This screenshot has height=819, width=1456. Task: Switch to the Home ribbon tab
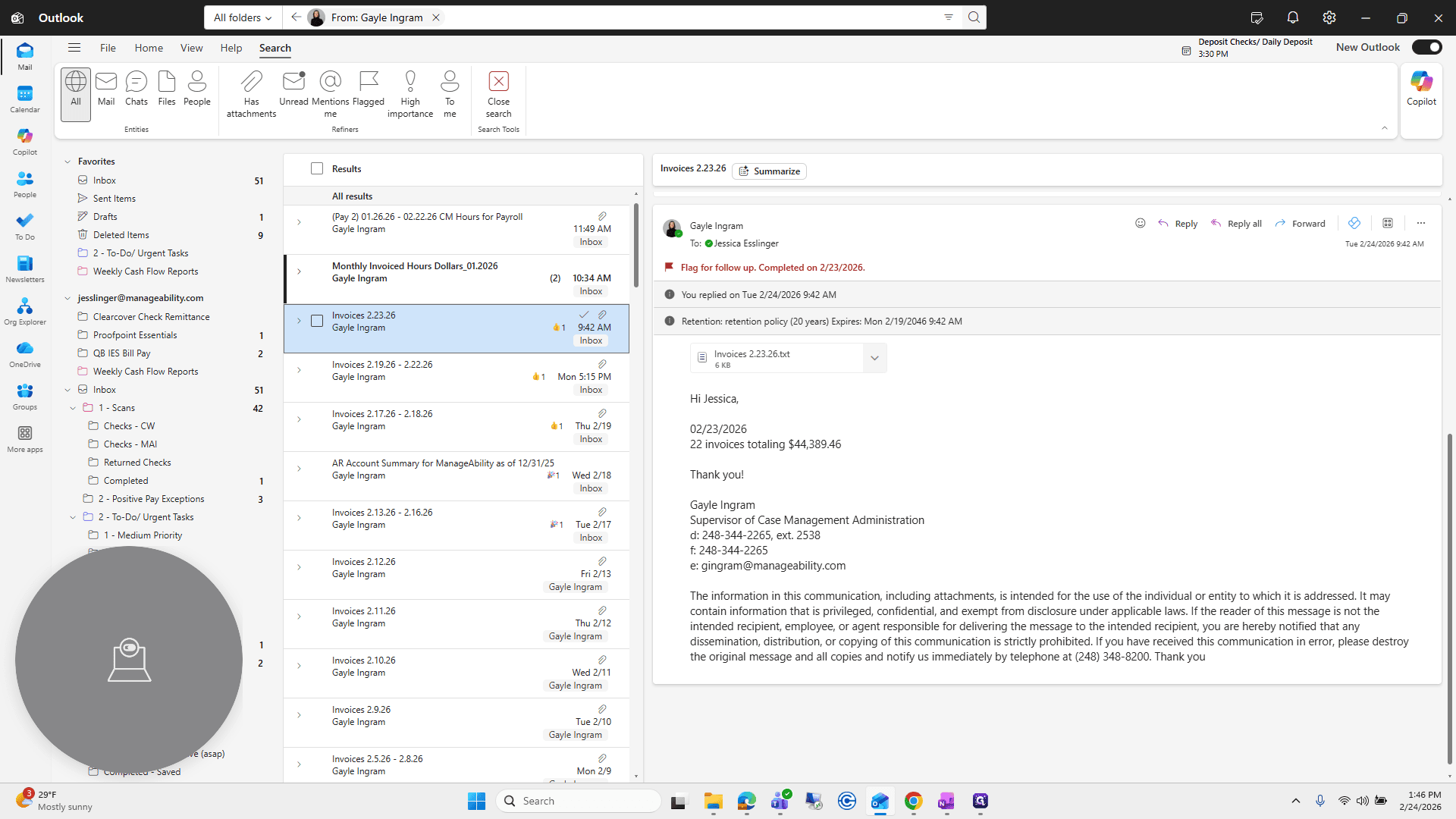tap(149, 48)
